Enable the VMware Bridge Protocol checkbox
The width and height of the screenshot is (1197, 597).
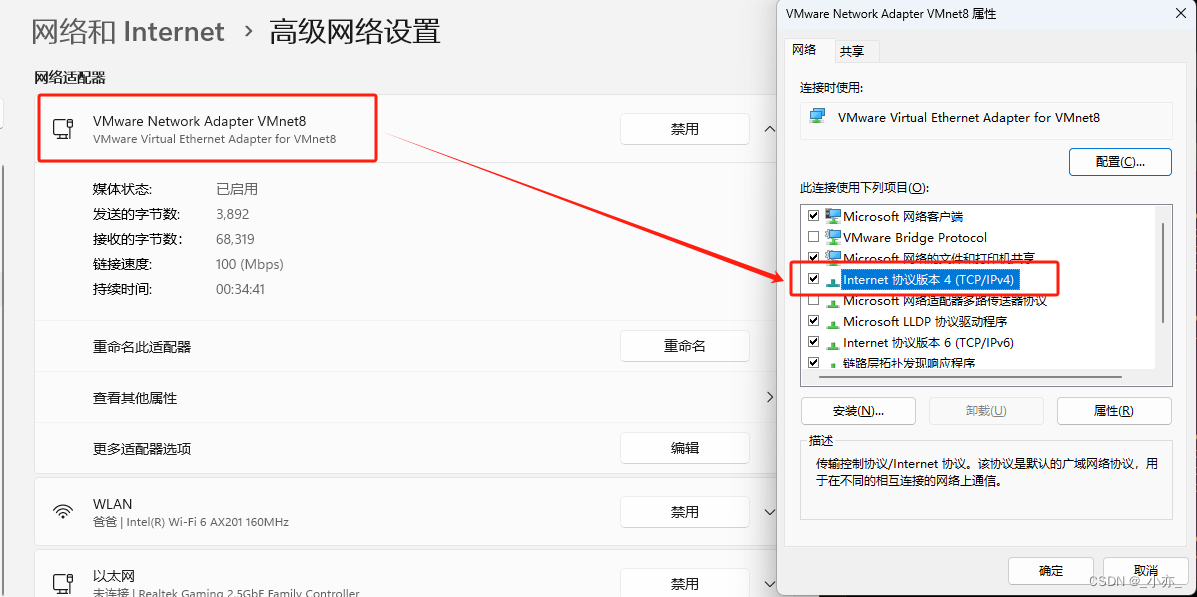tap(813, 237)
